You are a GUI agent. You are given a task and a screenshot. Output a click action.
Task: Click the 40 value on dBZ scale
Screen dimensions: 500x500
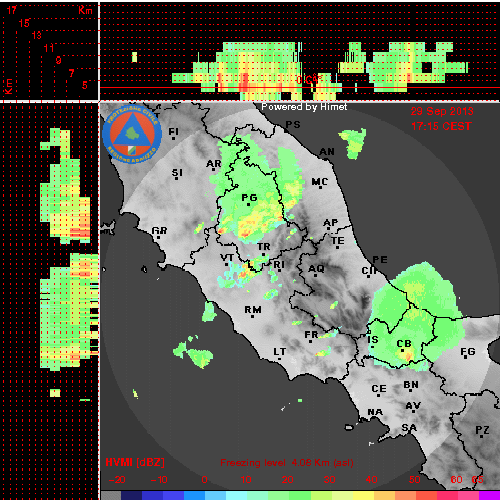coord(371,480)
